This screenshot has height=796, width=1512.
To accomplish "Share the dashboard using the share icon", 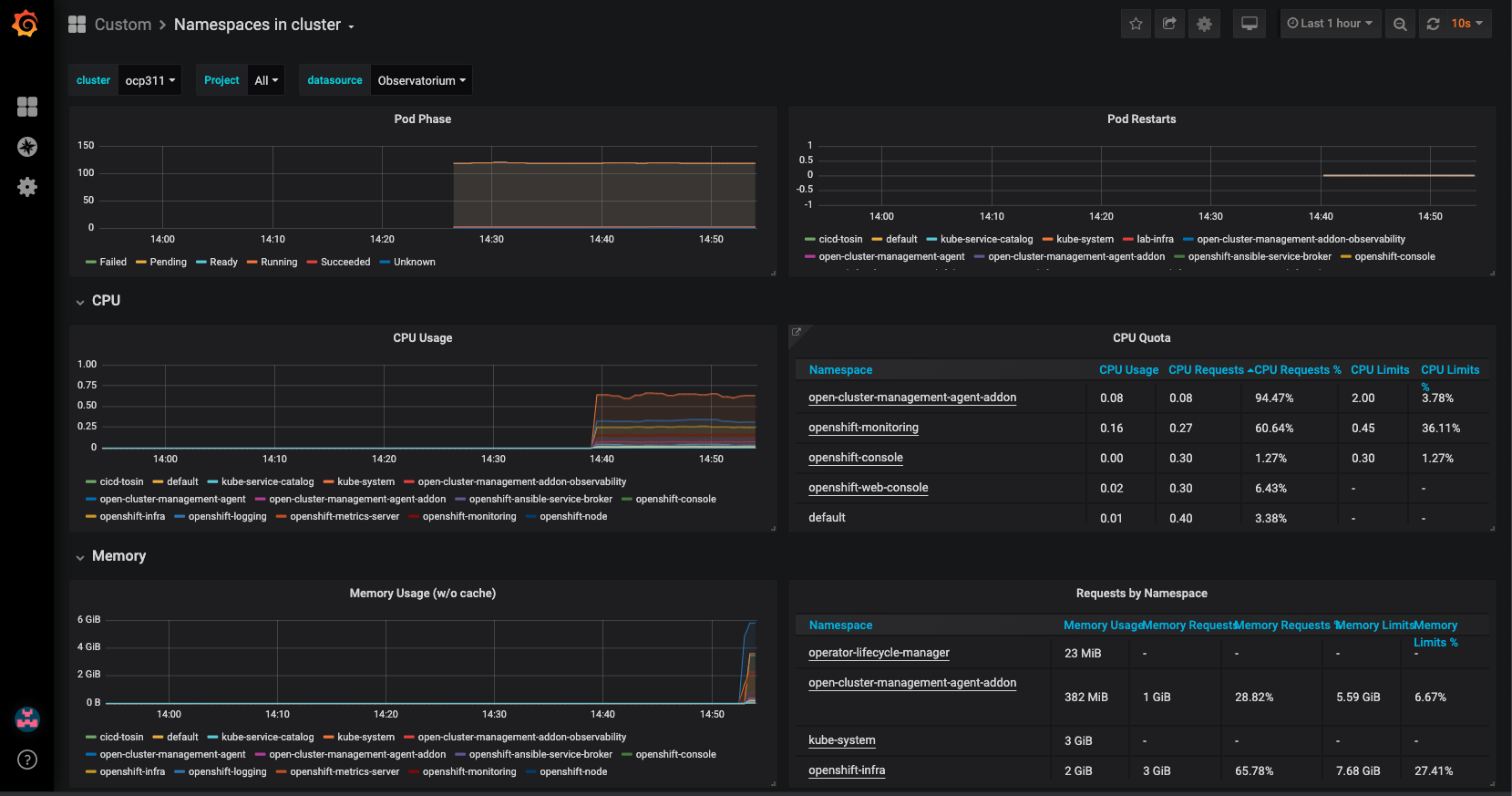I will pos(1169,24).
